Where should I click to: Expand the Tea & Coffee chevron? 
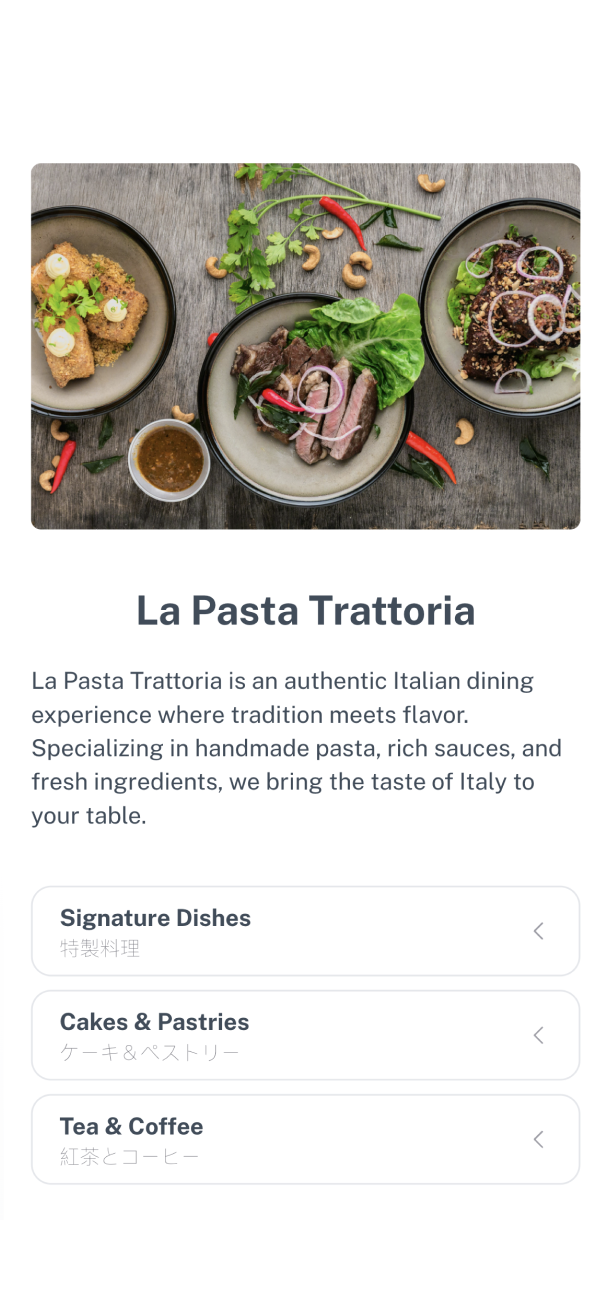pos(538,1139)
